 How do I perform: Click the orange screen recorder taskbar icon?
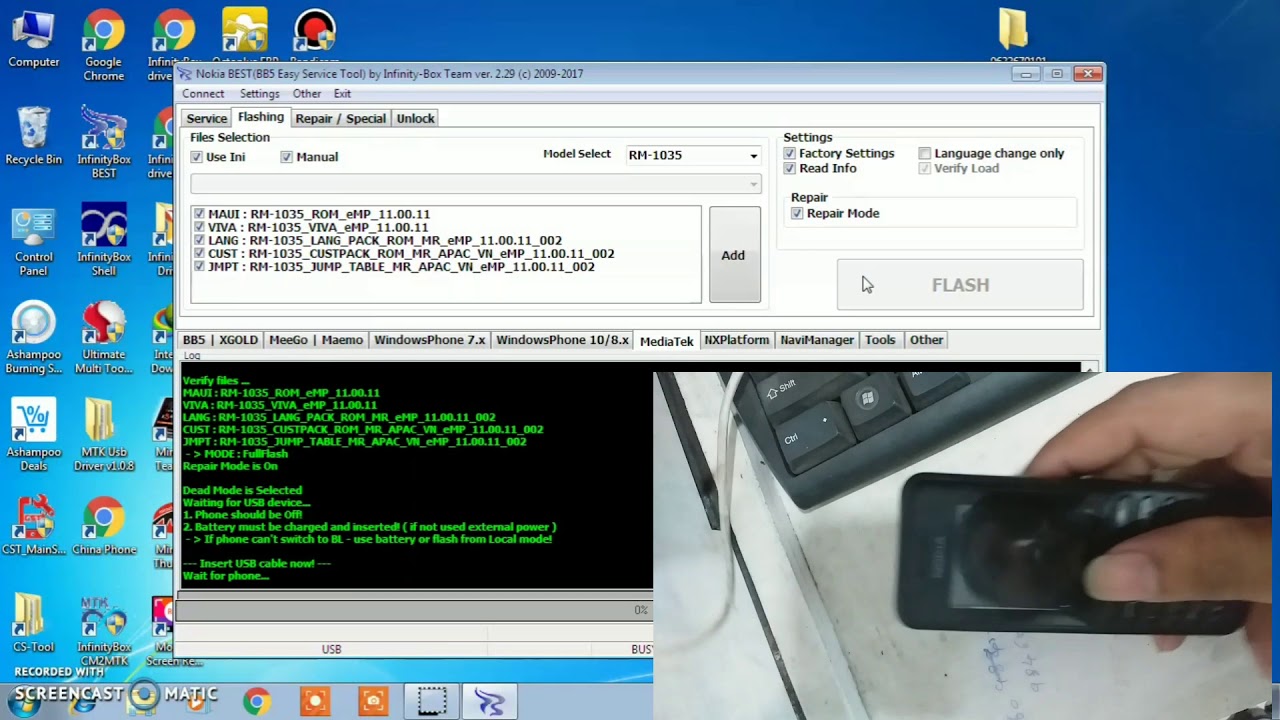pos(315,702)
